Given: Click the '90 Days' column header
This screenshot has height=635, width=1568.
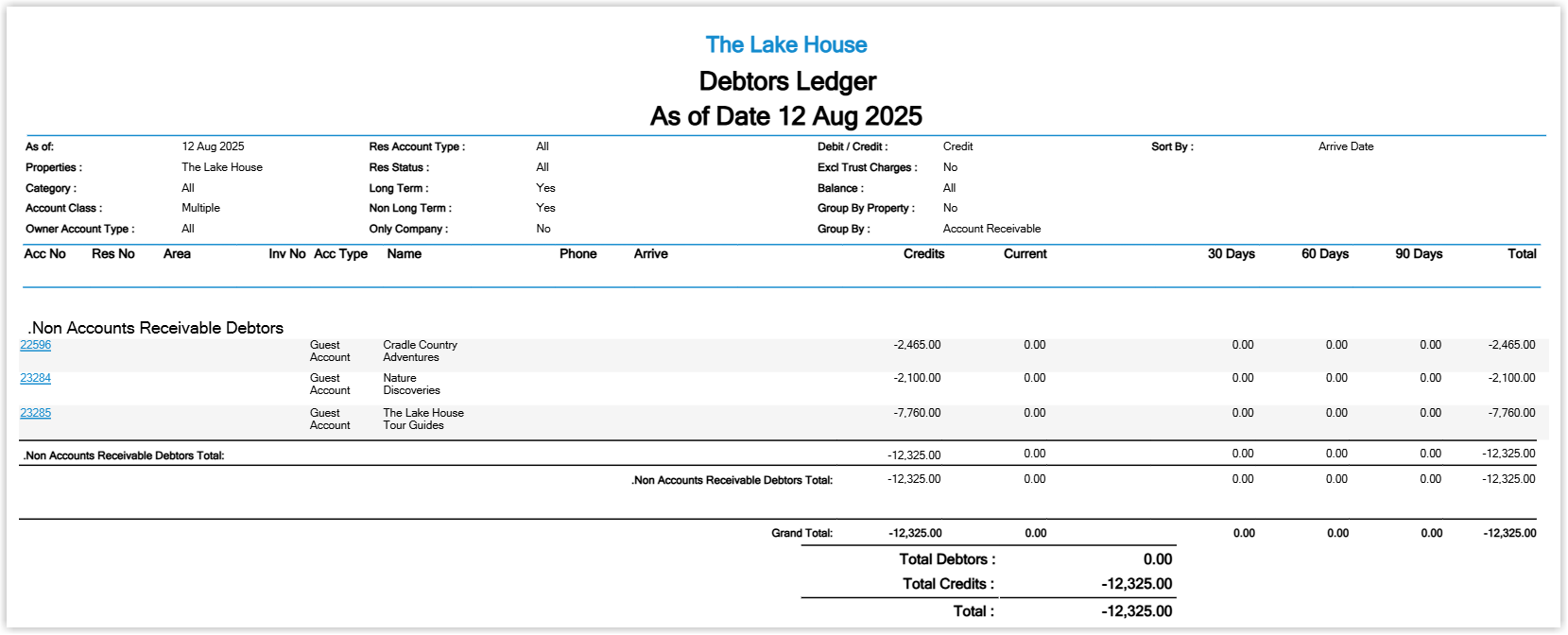Looking at the screenshot, I should (1419, 254).
